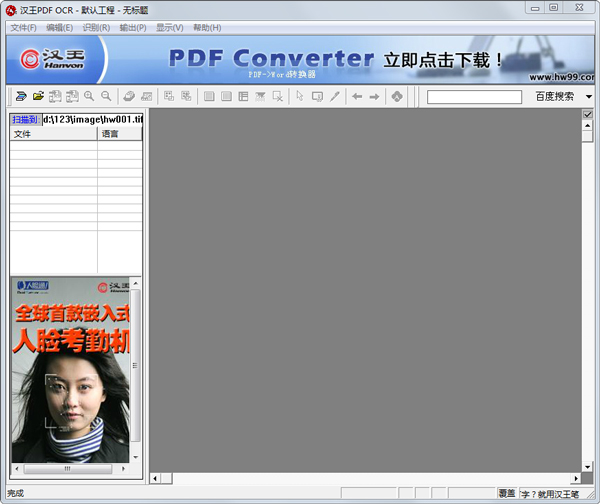Image resolution: width=600 pixels, height=504 pixels.
Task: Go to next page with right arrow
Action: coord(374,96)
